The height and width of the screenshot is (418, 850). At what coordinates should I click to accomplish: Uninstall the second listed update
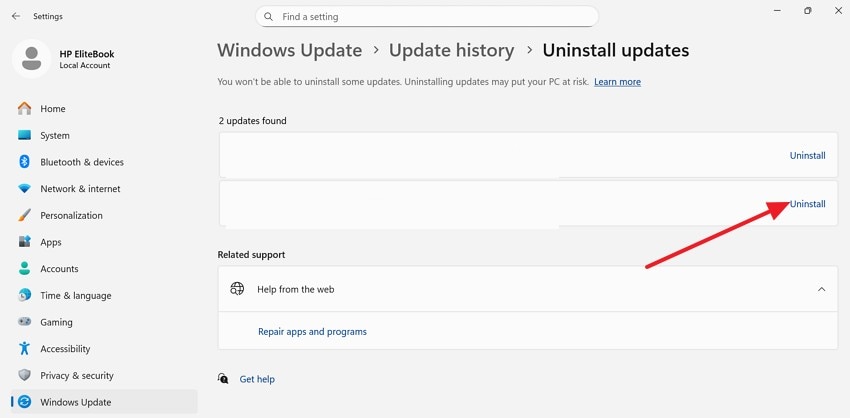[x=807, y=204]
